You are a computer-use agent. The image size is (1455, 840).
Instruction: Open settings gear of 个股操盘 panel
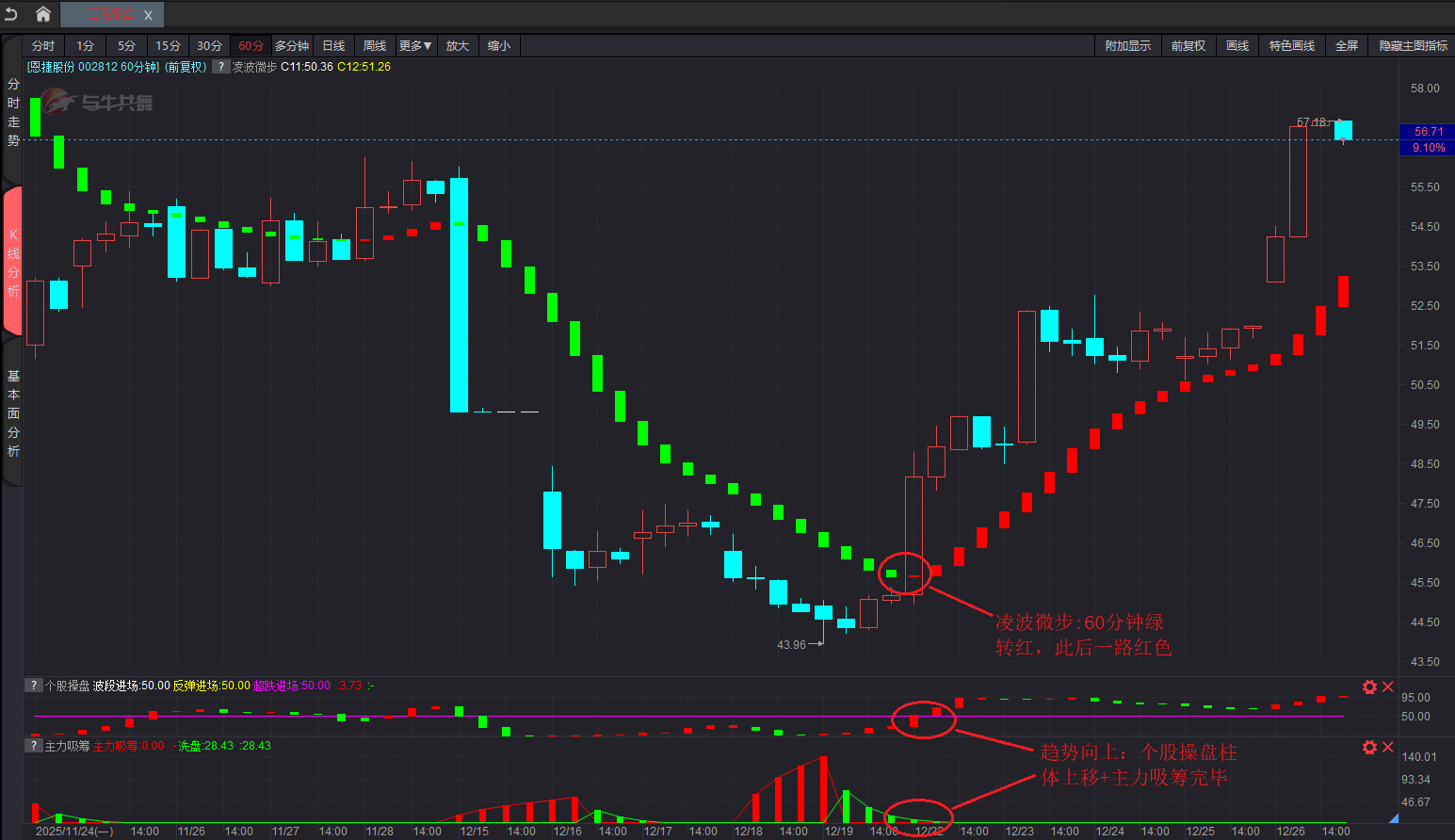click(x=1369, y=687)
